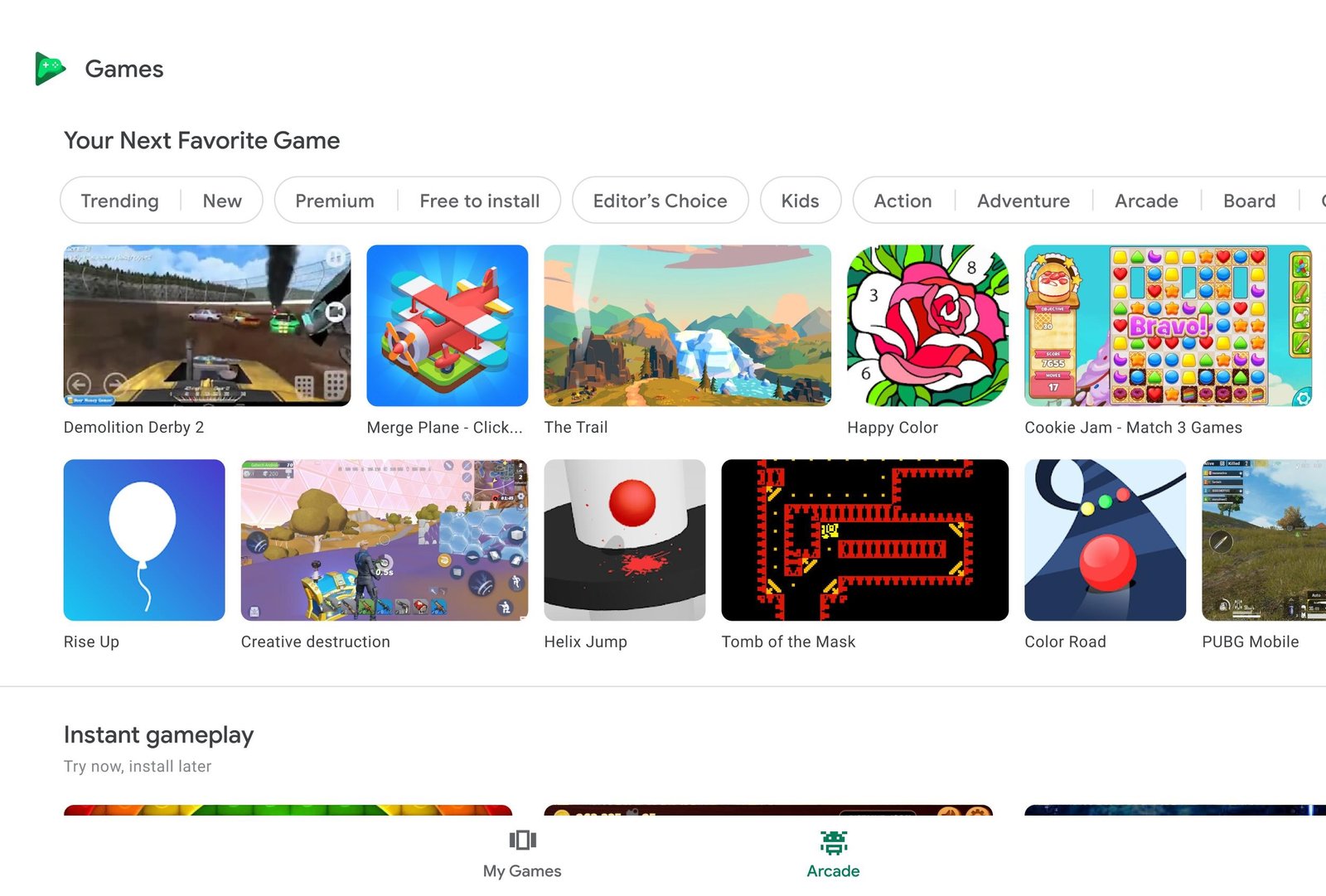Open the Tomb of the Mask thumbnail
Viewport: 1326px width, 896px height.
(x=865, y=540)
